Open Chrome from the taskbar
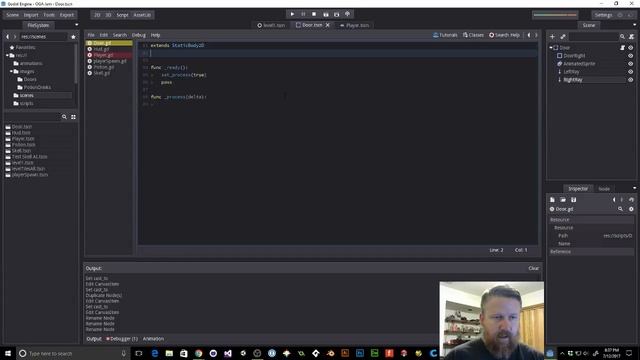This screenshot has height=360, width=640. 198,353
